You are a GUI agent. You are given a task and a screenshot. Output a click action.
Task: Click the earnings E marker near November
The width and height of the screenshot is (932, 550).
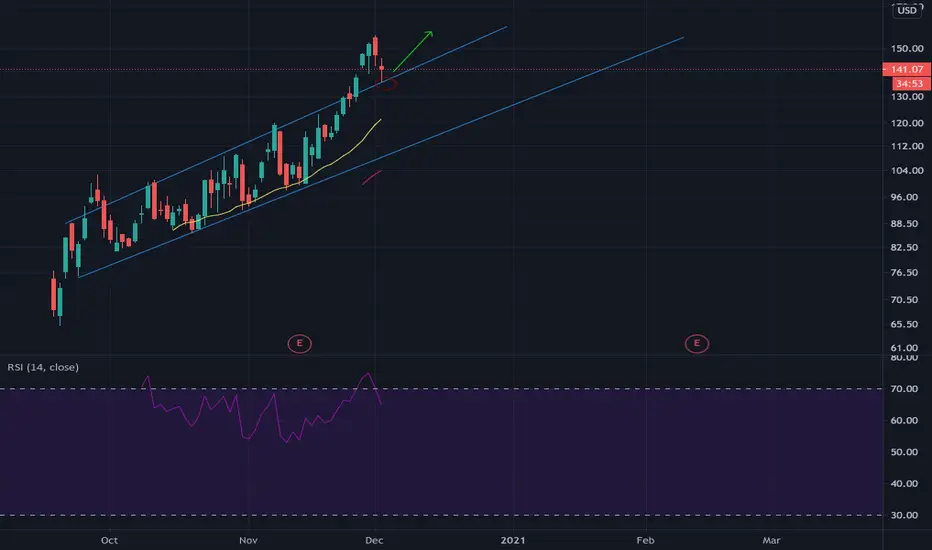click(300, 343)
